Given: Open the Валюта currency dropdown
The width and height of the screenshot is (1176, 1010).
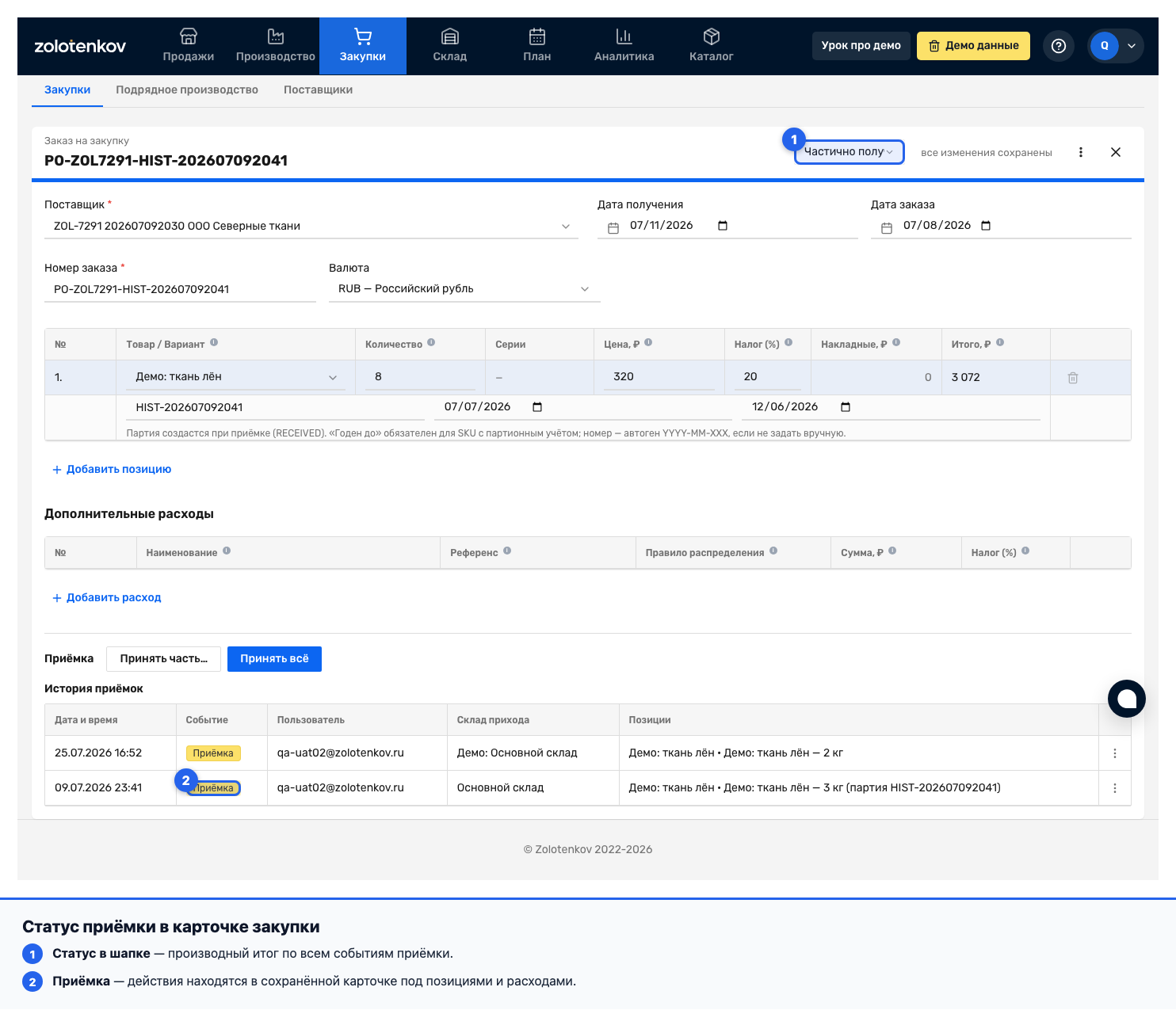Looking at the screenshot, I should pos(464,289).
